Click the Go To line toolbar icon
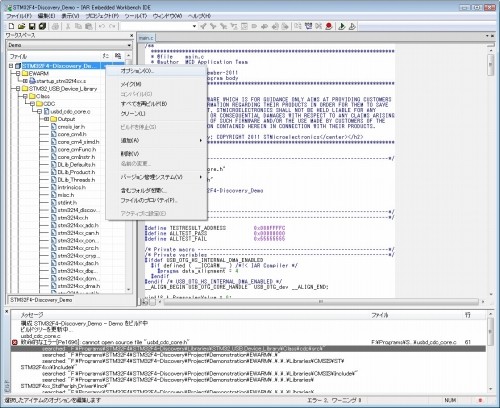The width and height of the screenshot is (500, 408). [x=244, y=26]
